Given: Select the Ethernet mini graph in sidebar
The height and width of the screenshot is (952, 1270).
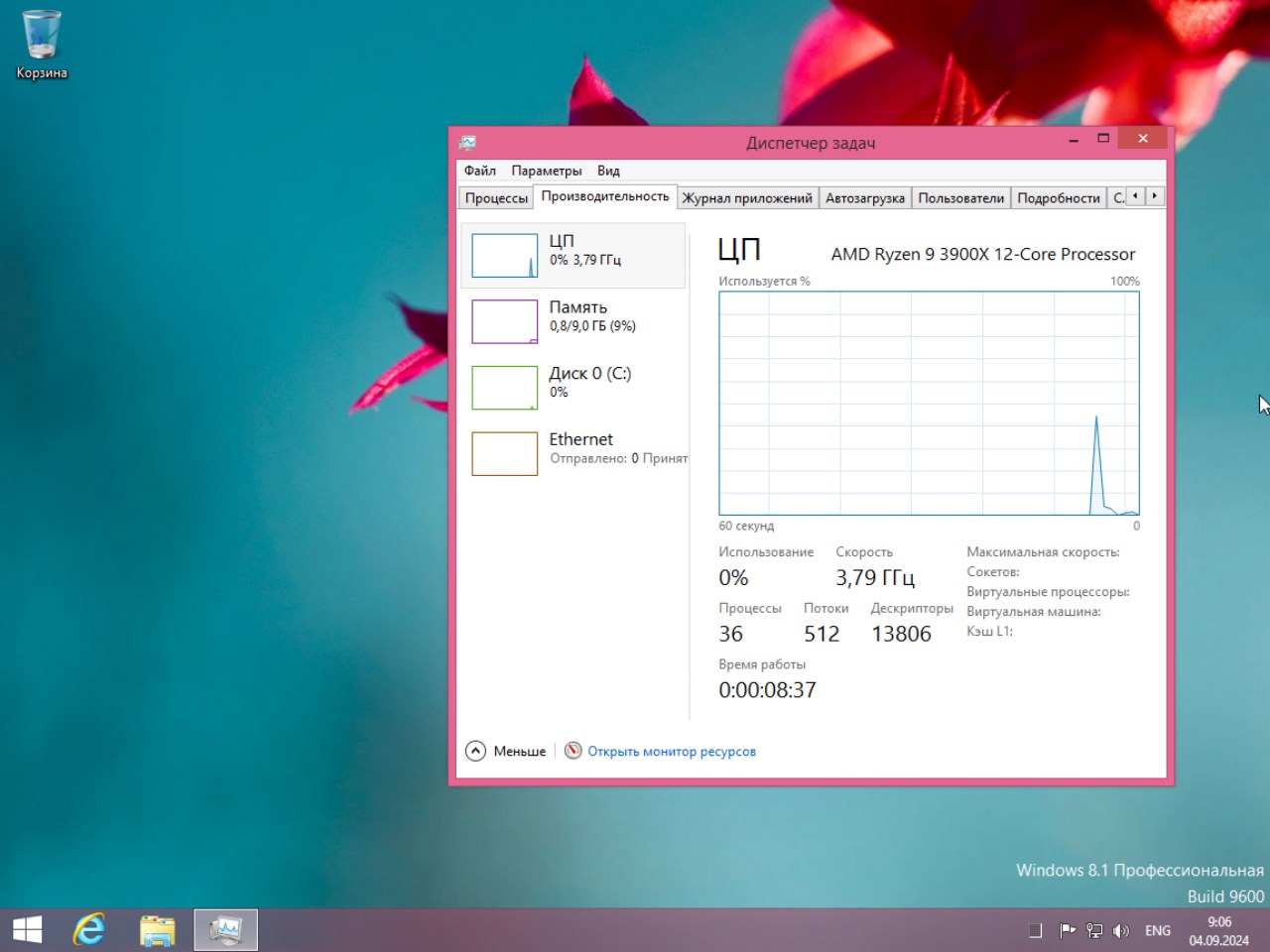Looking at the screenshot, I should [505, 454].
